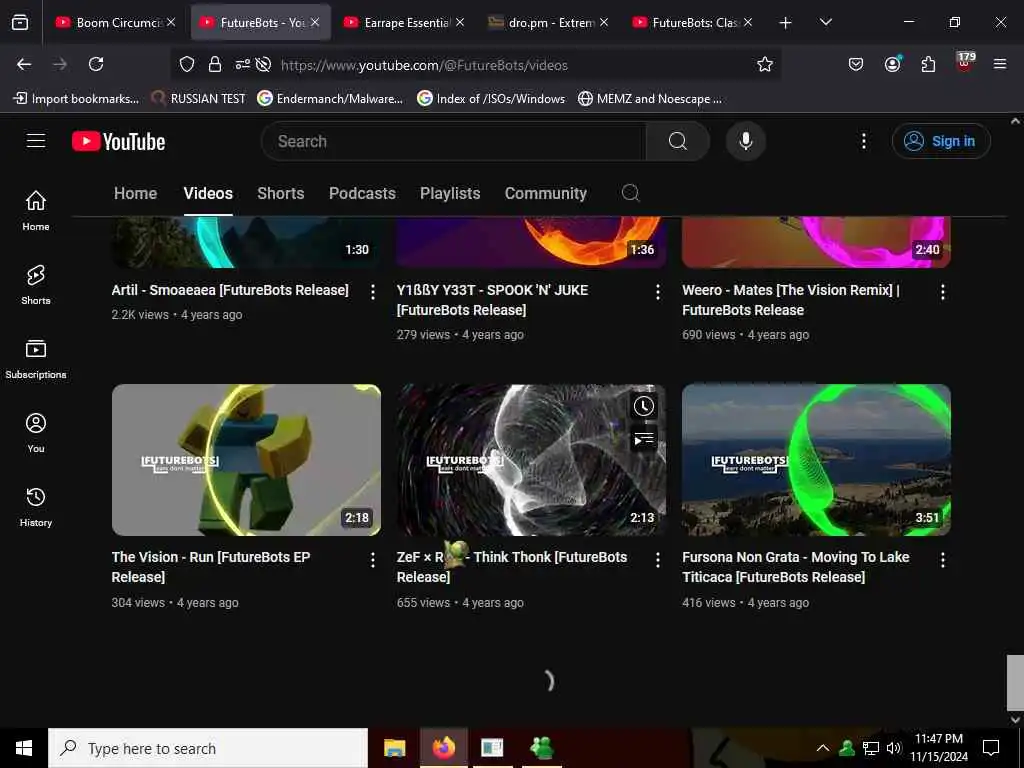Go back to the previous page
The height and width of the screenshot is (768, 1024).
[x=24, y=64]
